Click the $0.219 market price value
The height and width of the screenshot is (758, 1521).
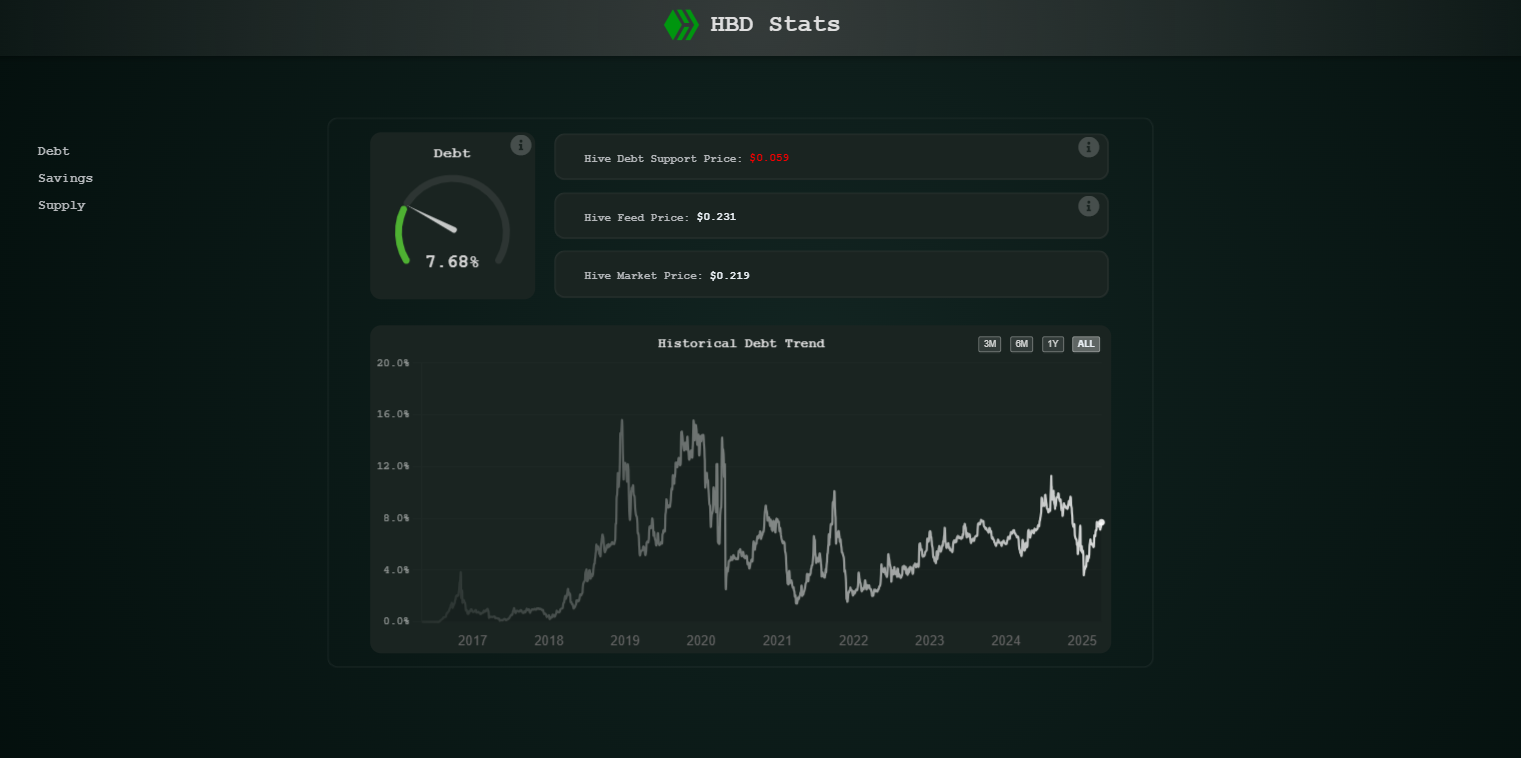pyautogui.click(x=730, y=276)
